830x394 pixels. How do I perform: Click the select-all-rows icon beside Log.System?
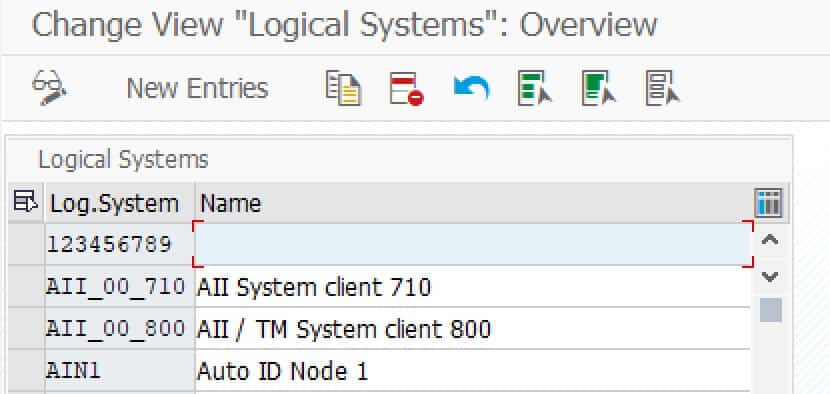point(25,203)
